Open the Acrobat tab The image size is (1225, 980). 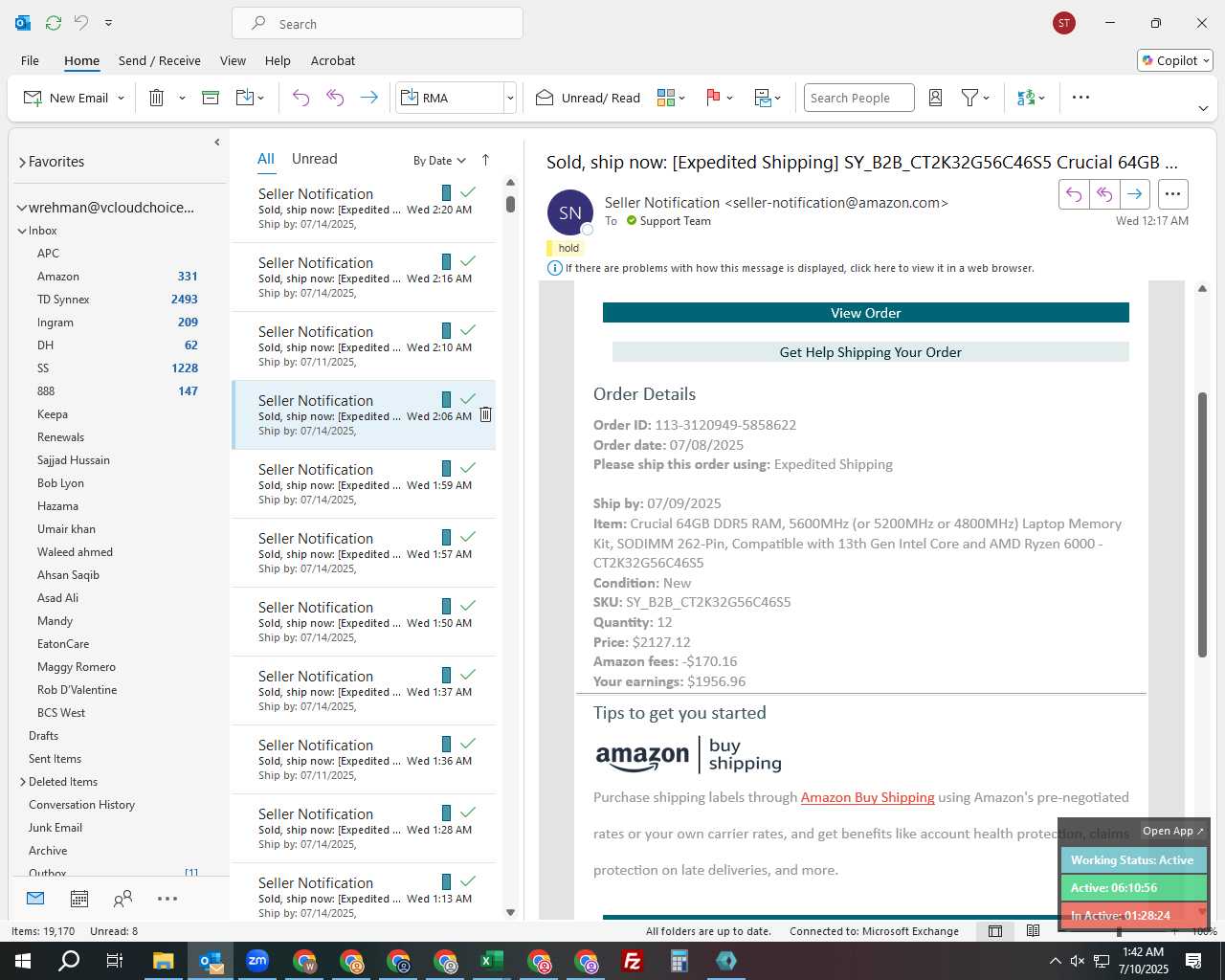[x=333, y=60]
